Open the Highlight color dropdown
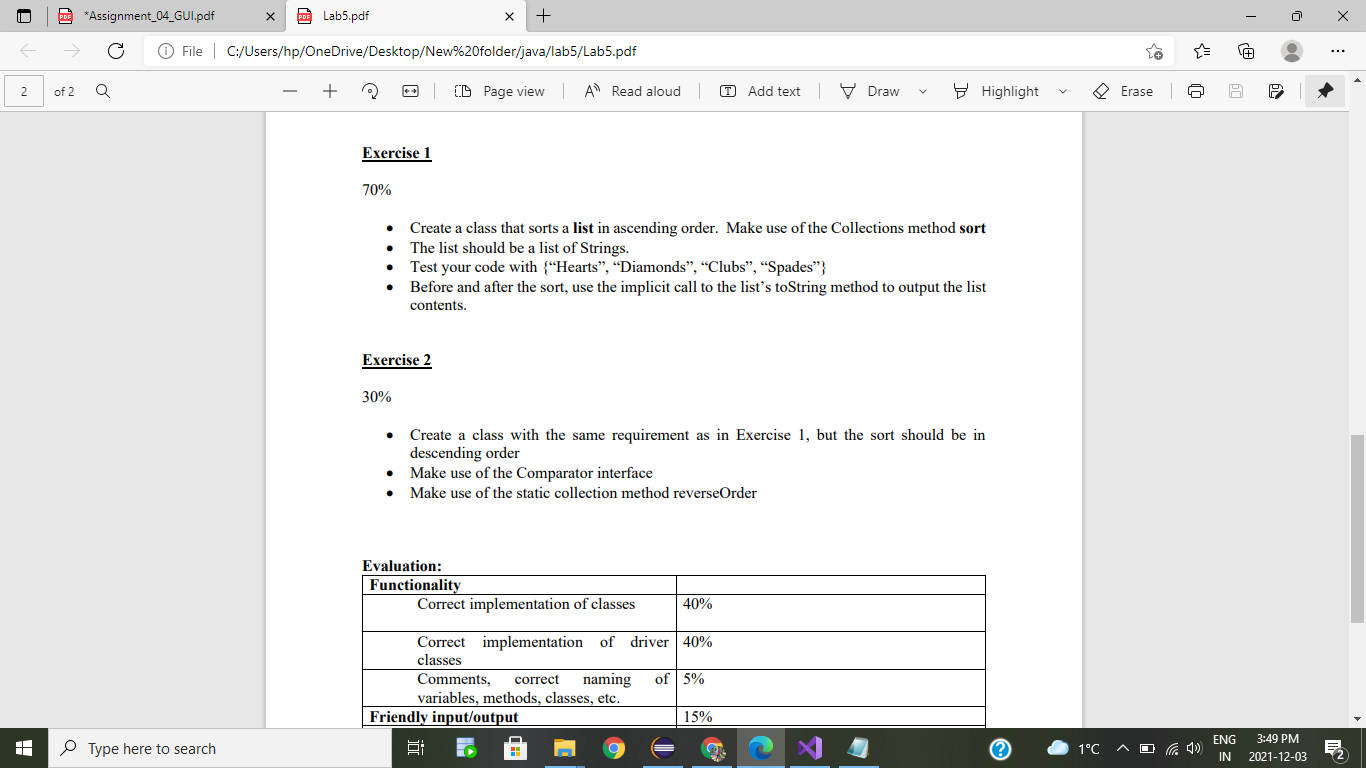Viewport: 1366px width, 768px height. pos(1063,91)
